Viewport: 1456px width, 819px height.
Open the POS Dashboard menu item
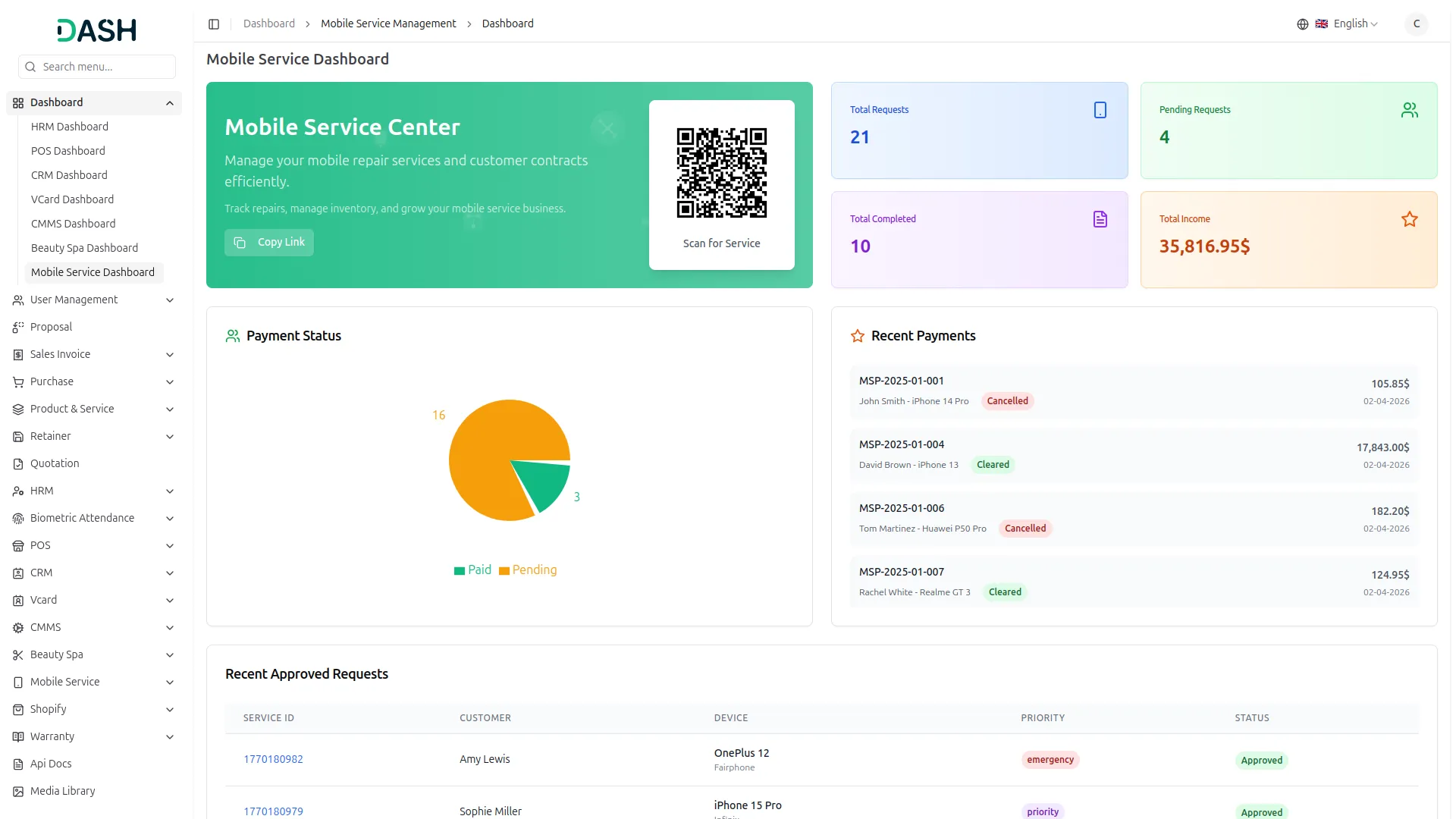pos(68,151)
